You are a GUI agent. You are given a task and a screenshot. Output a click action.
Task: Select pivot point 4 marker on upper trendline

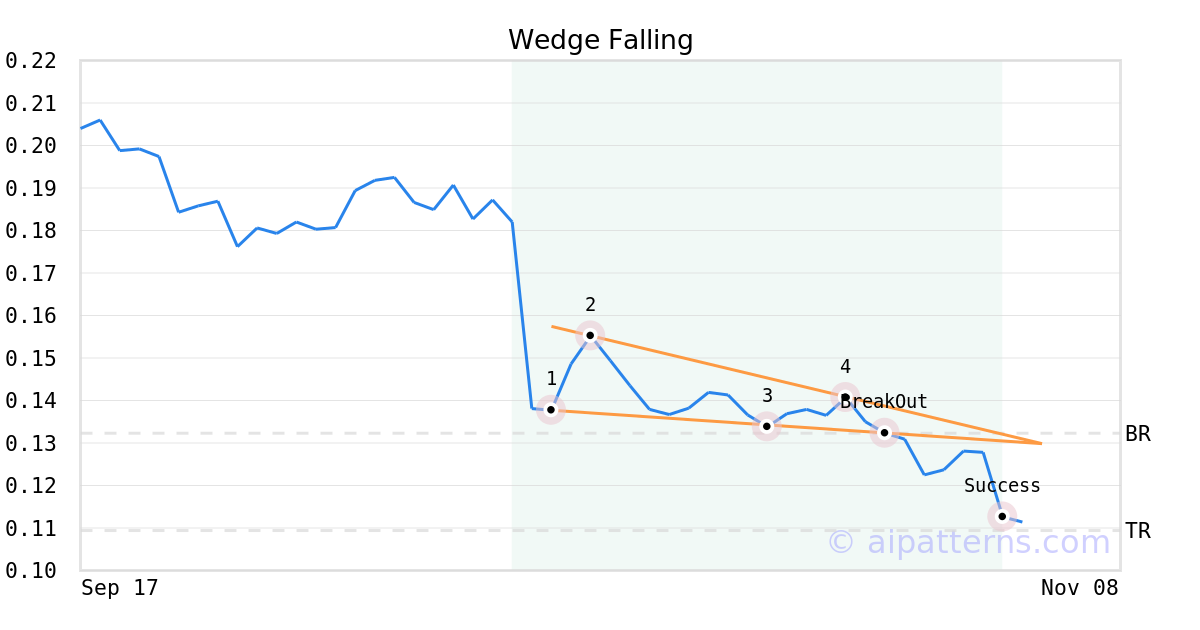point(845,397)
